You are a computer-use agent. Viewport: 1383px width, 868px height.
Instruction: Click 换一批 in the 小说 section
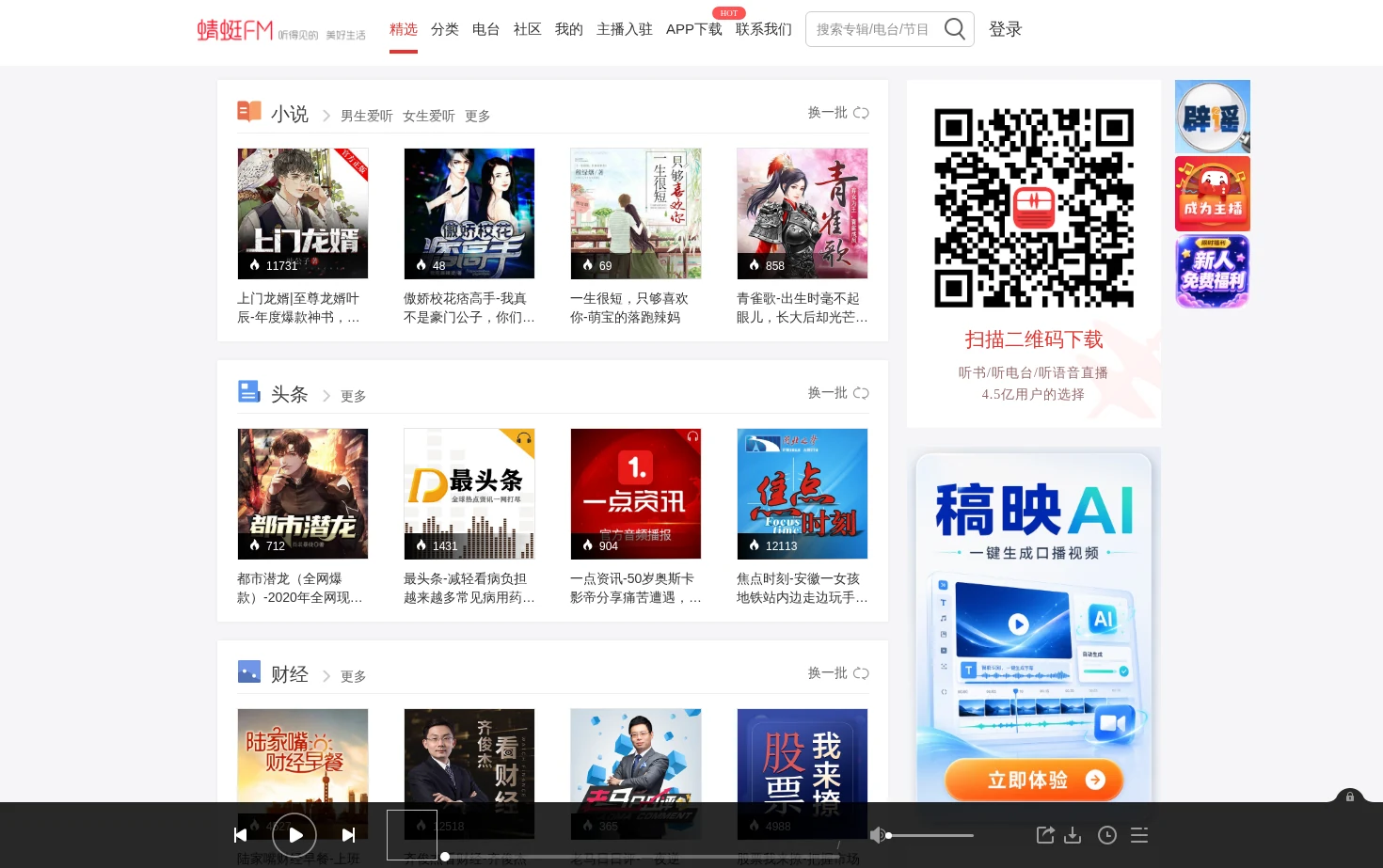pyautogui.click(x=828, y=113)
